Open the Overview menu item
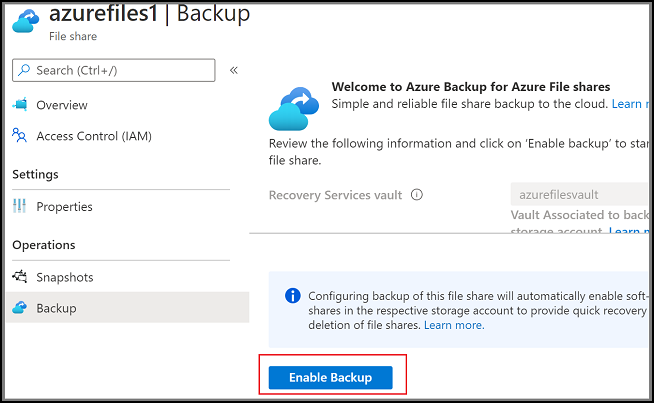 coord(62,105)
